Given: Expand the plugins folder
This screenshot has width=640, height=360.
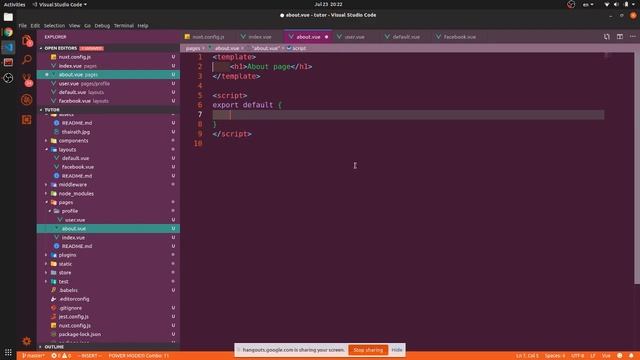Looking at the screenshot, I should [67, 255].
